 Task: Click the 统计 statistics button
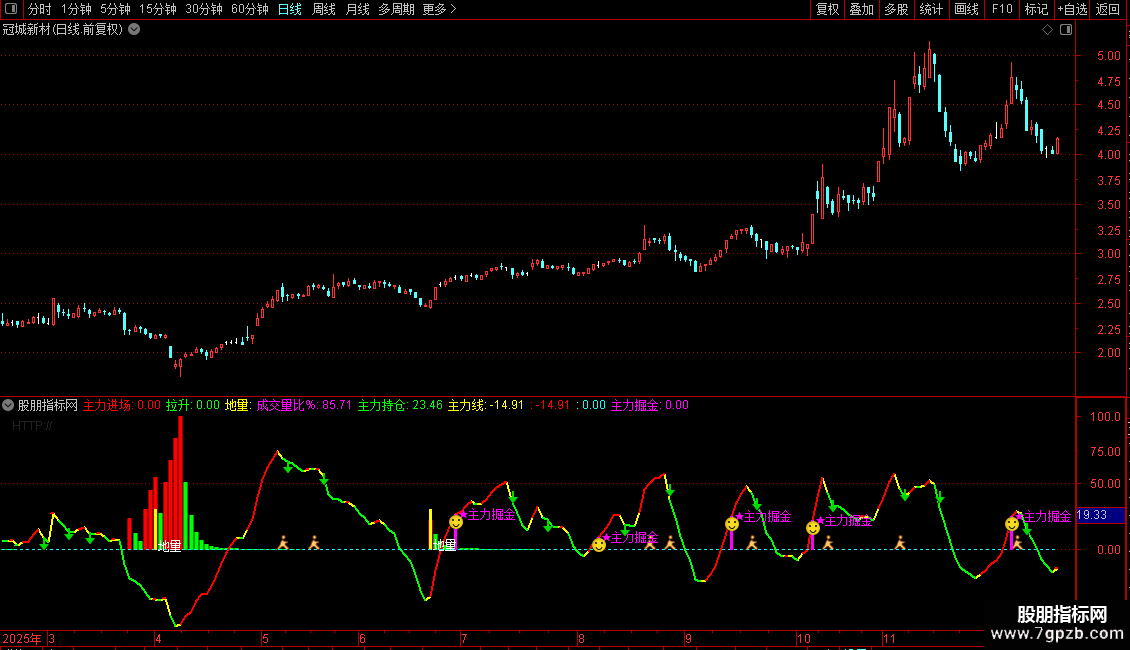[x=931, y=9]
